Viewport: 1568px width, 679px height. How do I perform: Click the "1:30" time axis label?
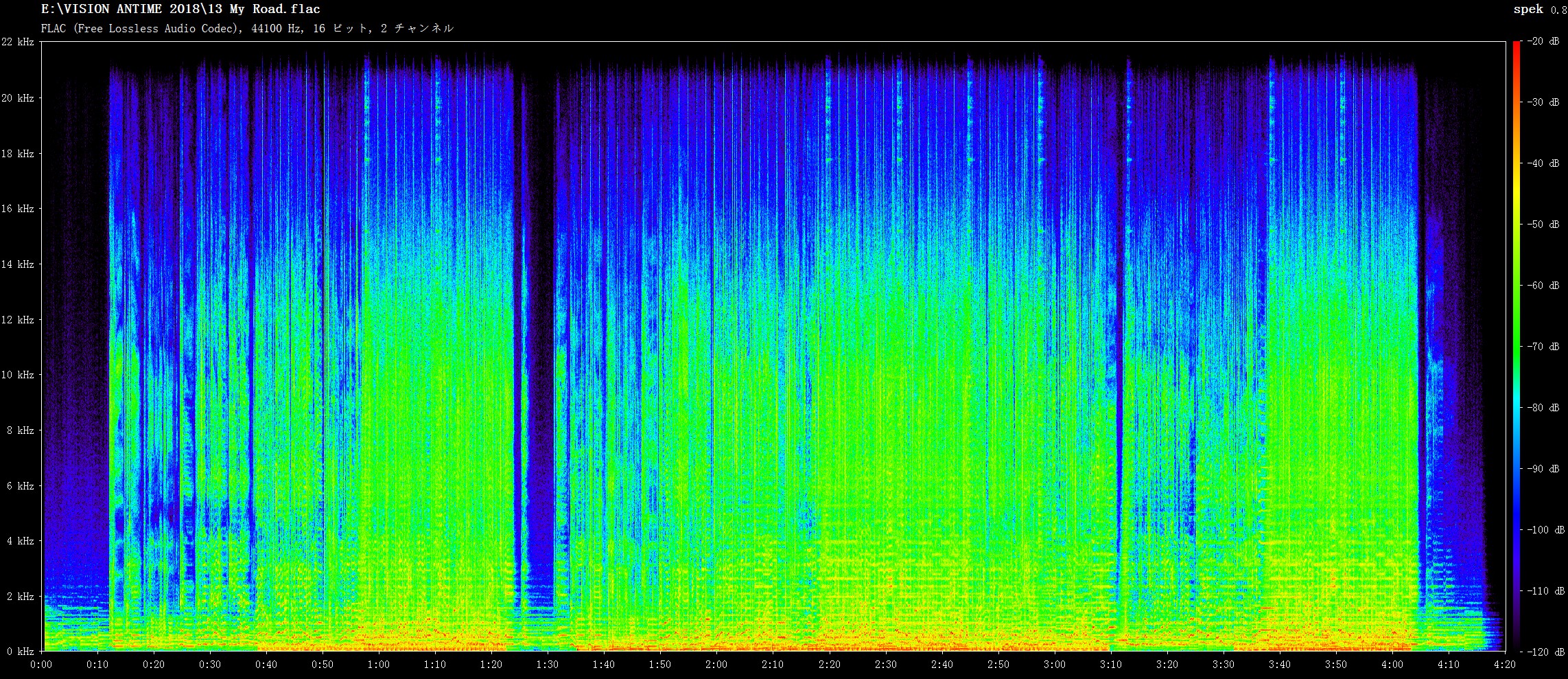tap(548, 665)
